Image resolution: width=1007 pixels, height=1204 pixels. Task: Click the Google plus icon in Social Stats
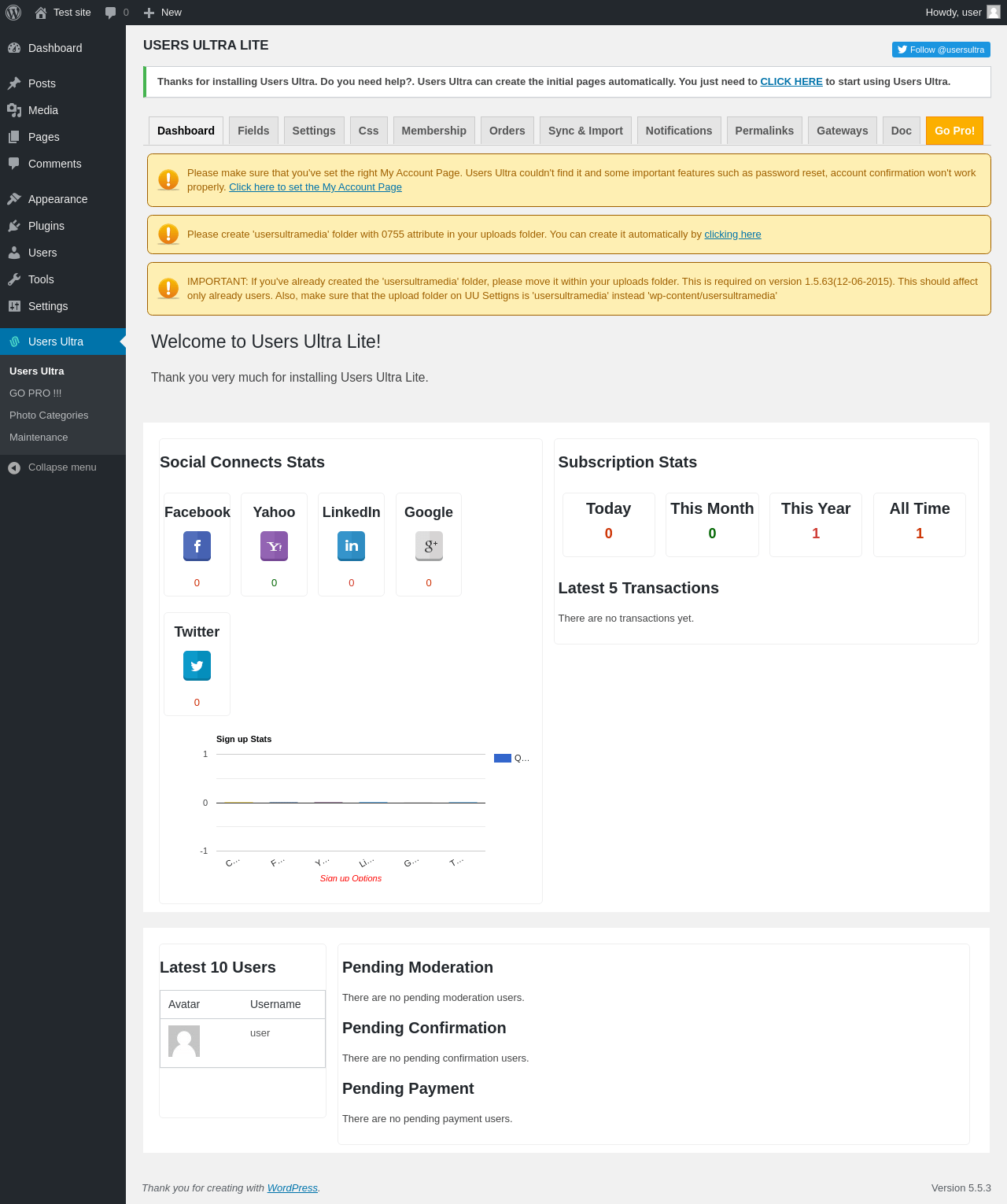point(429,546)
